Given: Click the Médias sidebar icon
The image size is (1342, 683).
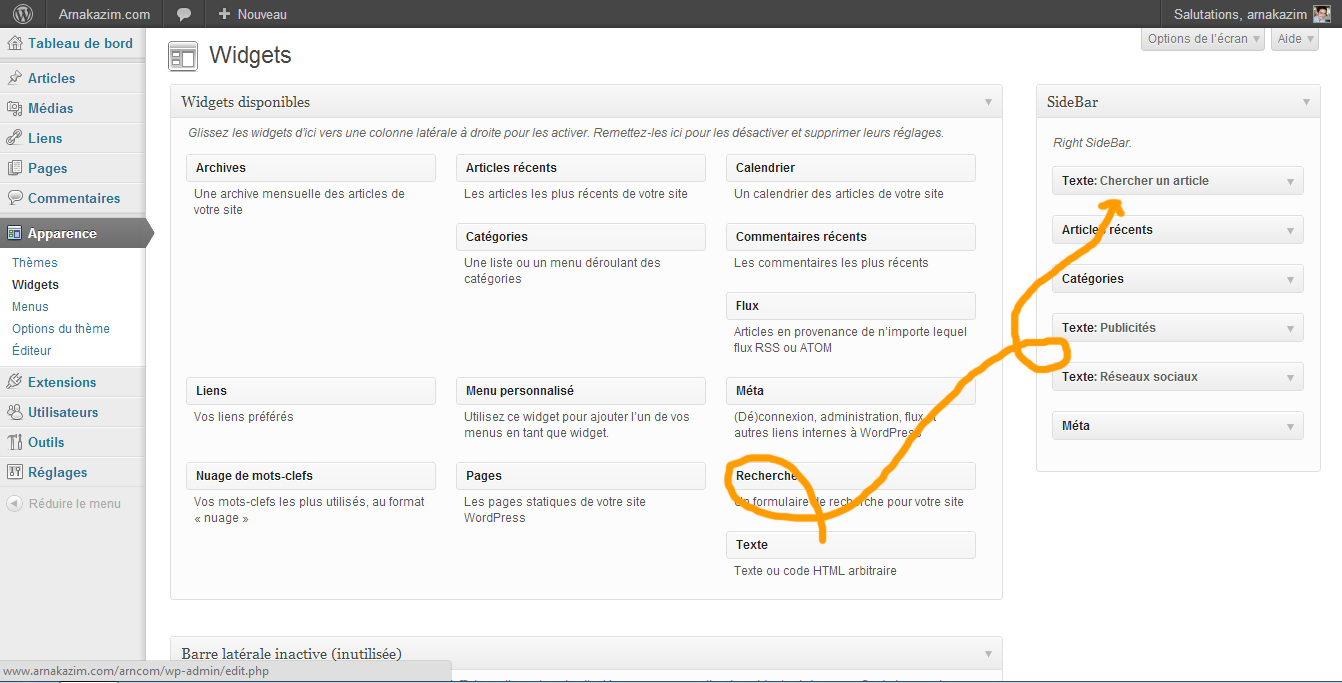Looking at the screenshot, I should click(15, 108).
